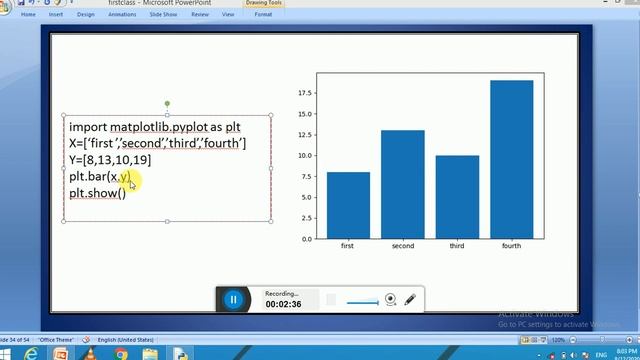
Task: Click the volume speaker tray icon
Action: click(x=574, y=356)
